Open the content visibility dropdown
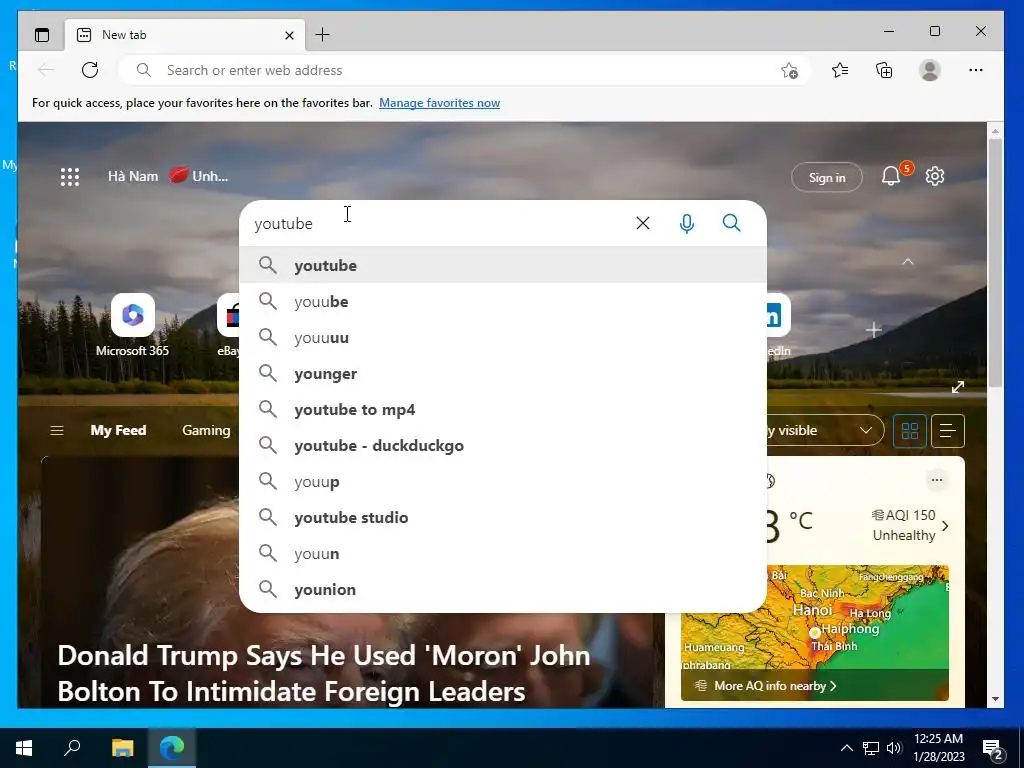This screenshot has width=1024, height=768. pos(824,430)
